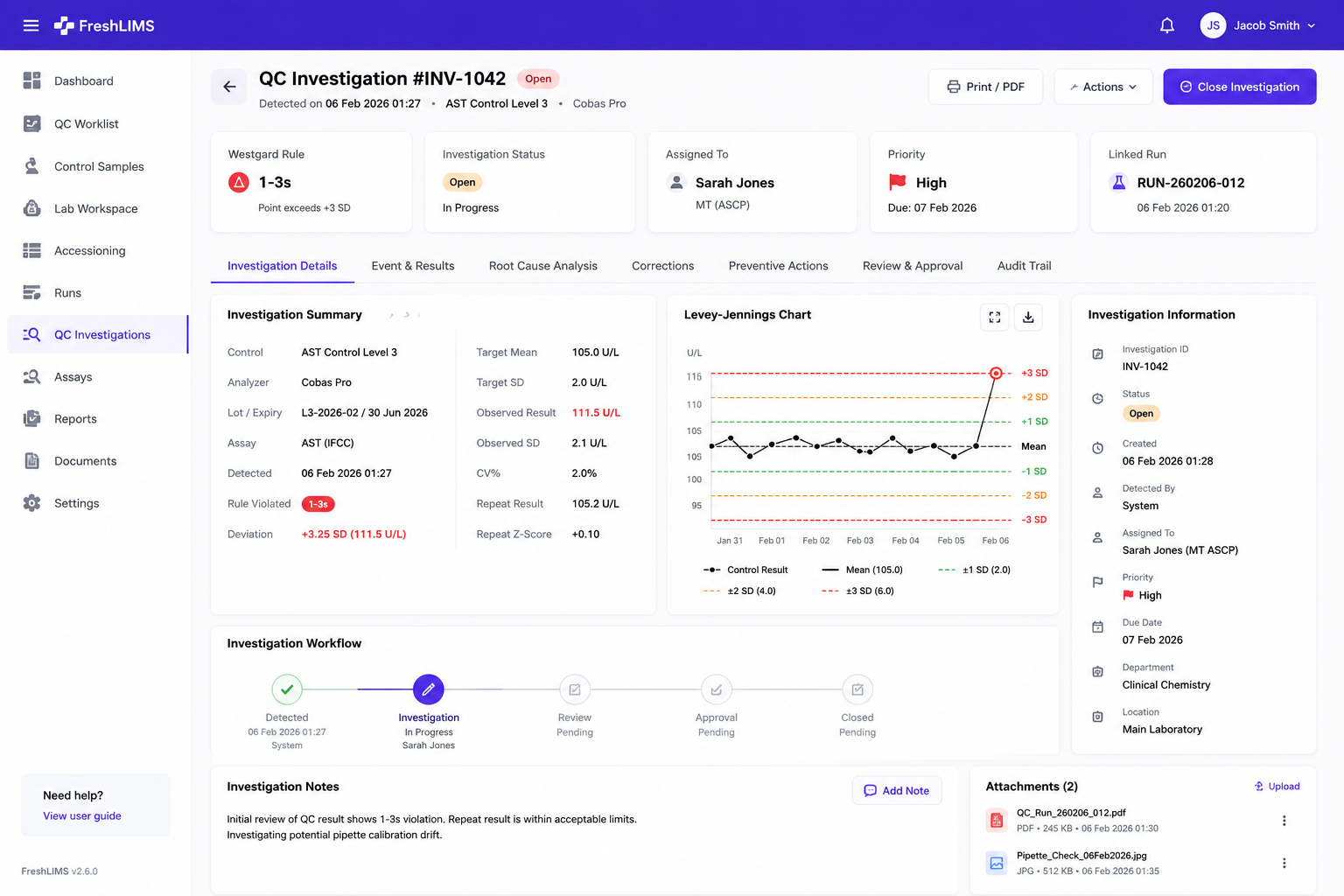
Task: Click the FreshLIMS logo
Action: (x=104, y=25)
